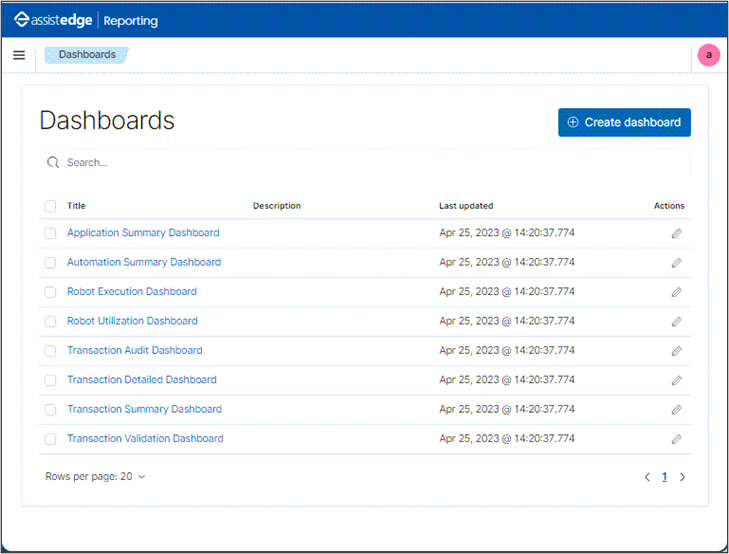Sort table by Title column header
This screenshot has height=554, width=729.
76,206
